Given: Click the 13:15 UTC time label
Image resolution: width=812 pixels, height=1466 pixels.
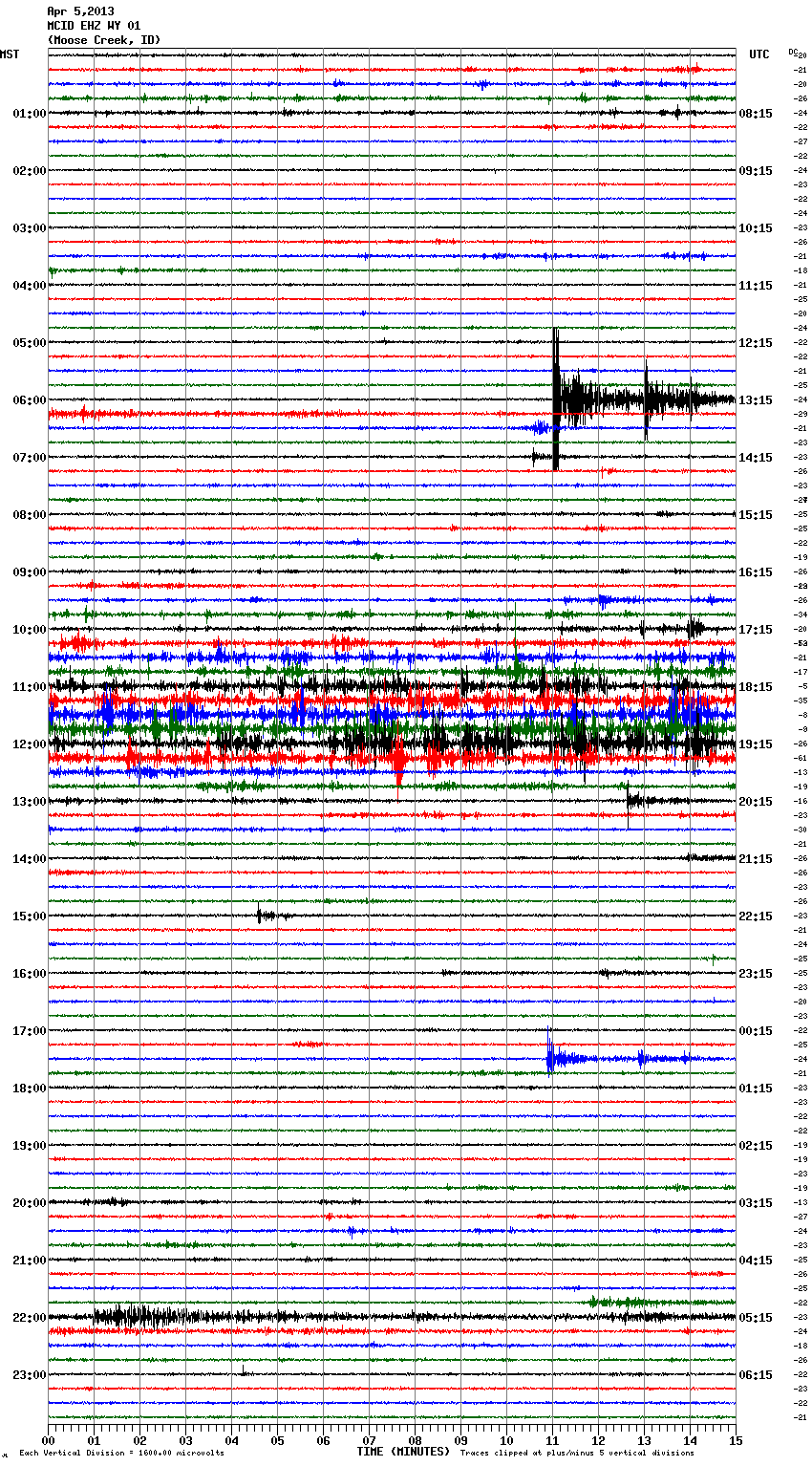Looking at the screenshot, I should pos(756,399).
